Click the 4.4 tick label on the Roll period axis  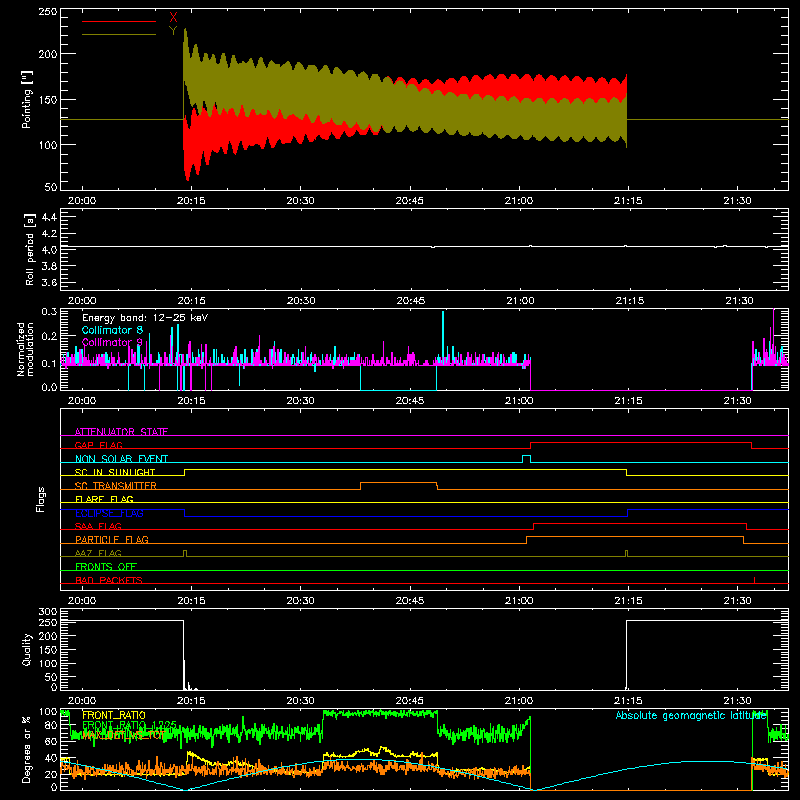pos(49,217)
